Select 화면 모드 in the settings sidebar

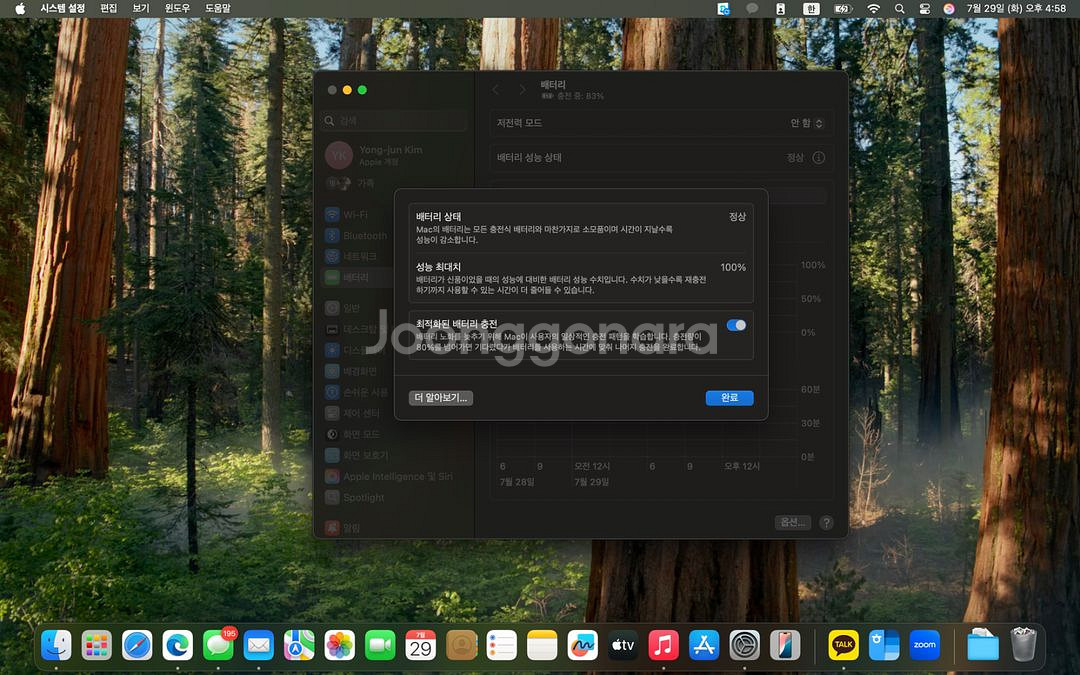tap(394, 435)
